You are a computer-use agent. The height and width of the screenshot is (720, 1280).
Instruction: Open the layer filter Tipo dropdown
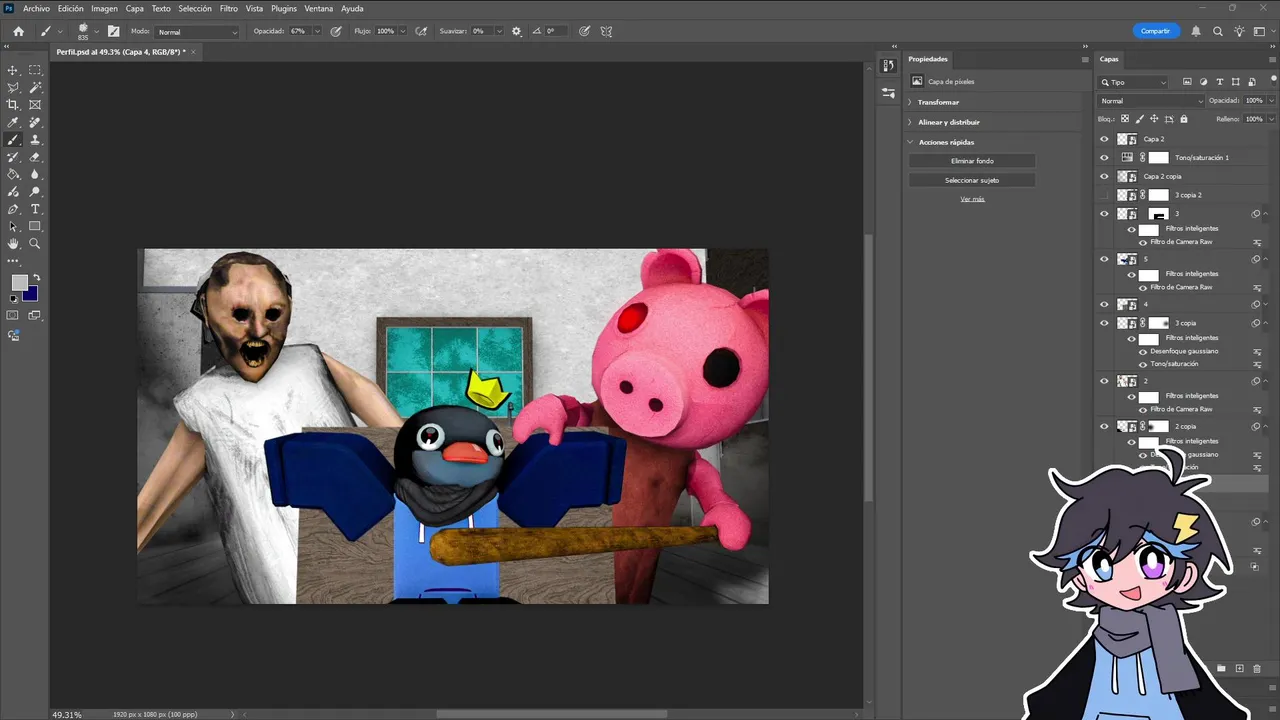point(1134,82)
